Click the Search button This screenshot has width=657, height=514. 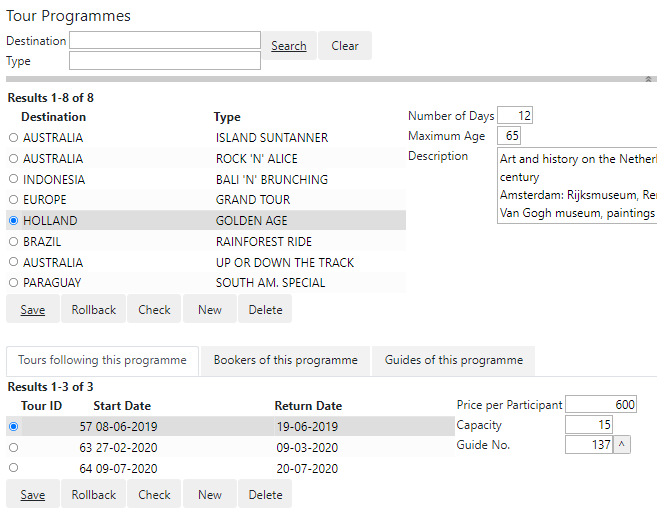pyautogui.click(x=289, y=46)
